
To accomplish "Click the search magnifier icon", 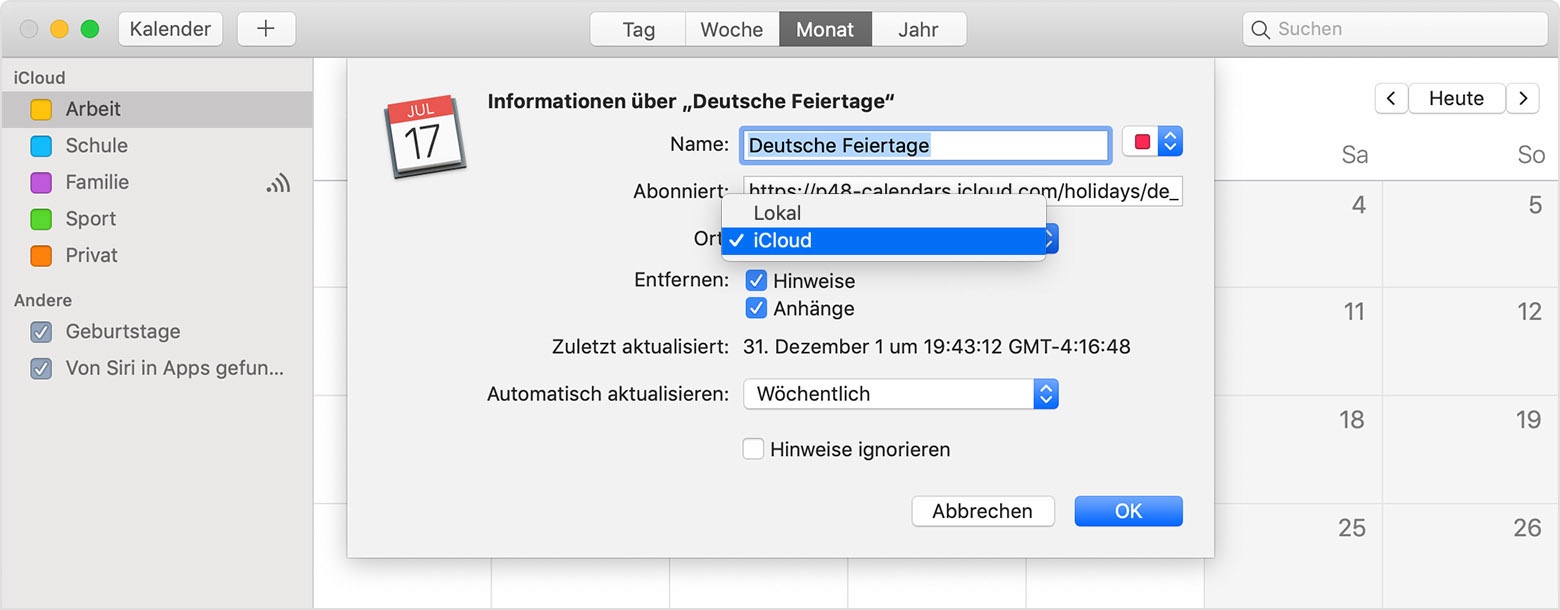I will point(1261,29).
